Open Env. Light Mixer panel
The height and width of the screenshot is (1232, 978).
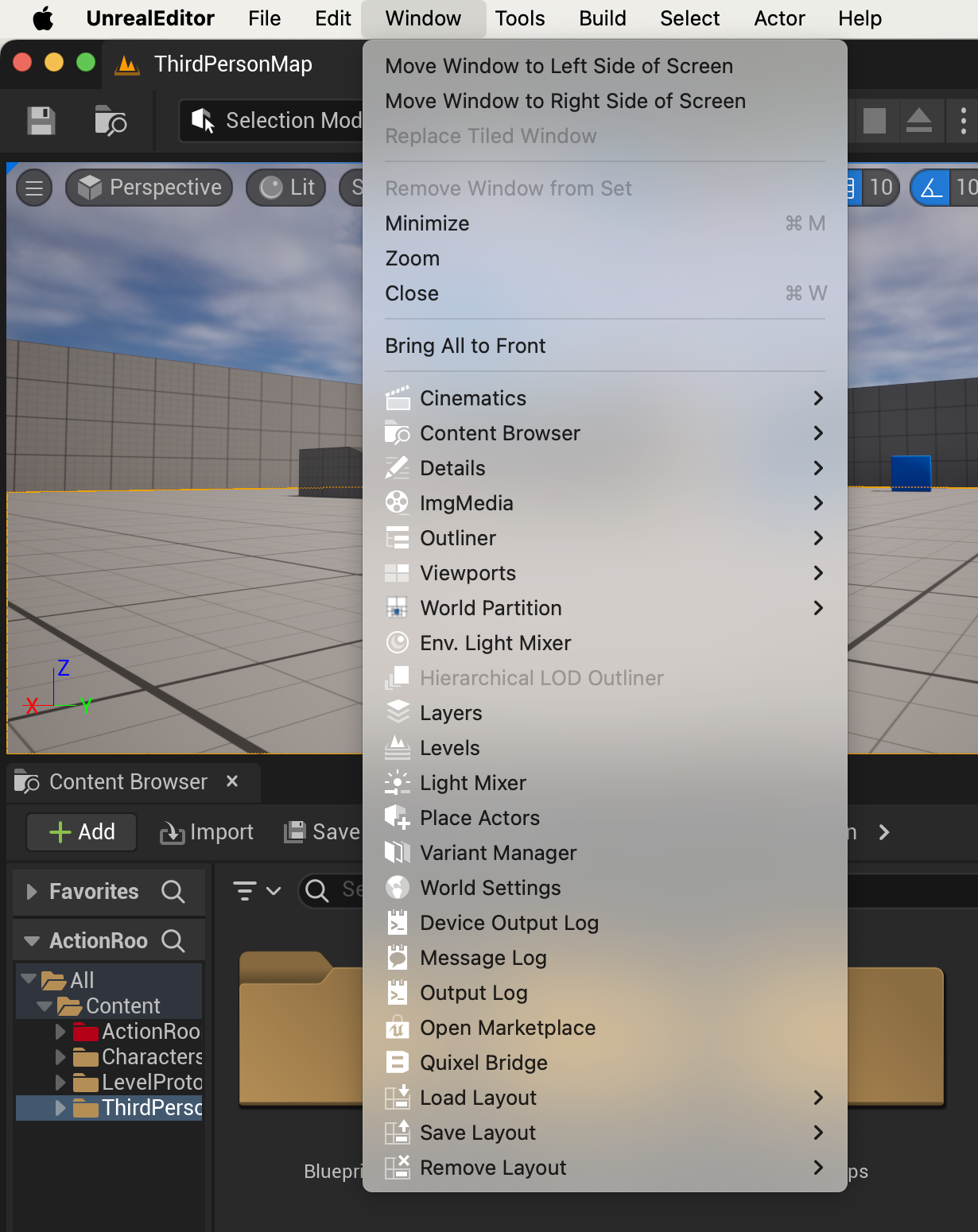click(x=605, y=643)
